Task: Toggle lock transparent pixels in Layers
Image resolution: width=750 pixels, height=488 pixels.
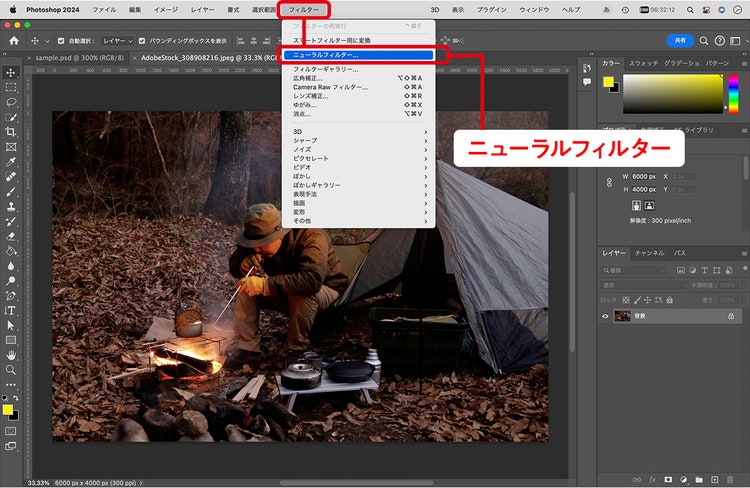Action: [626, 300]
